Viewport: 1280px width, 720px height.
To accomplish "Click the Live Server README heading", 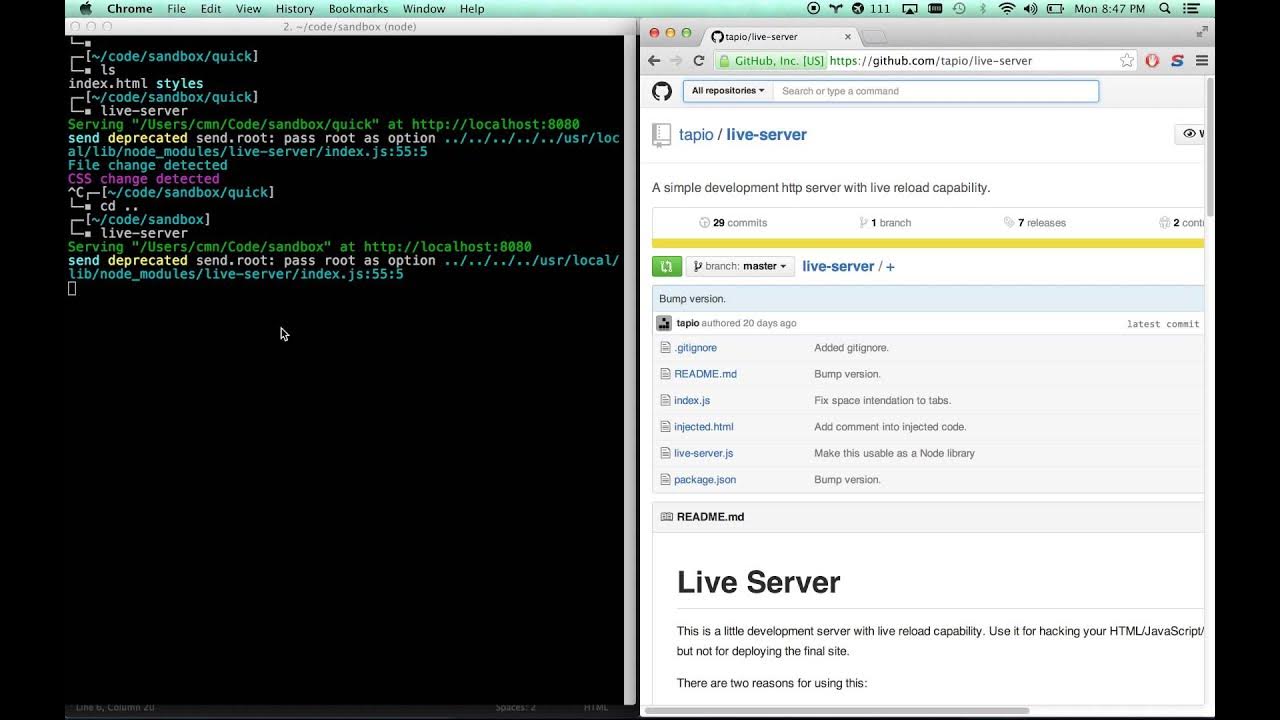I will (758, 582).
